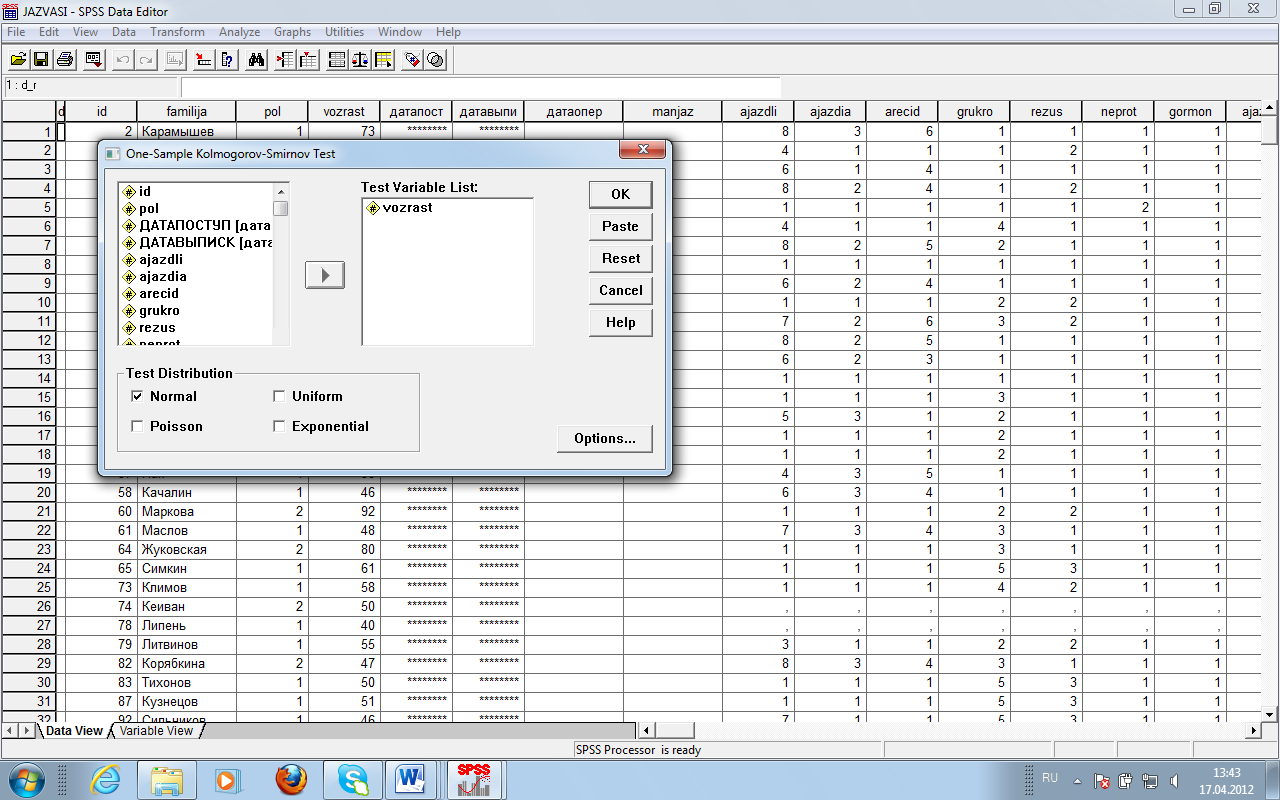The height and width of the screenshot is (800, 1280).
Task: Click the Weight Cases scales icon
Action: tap(360, 59)
